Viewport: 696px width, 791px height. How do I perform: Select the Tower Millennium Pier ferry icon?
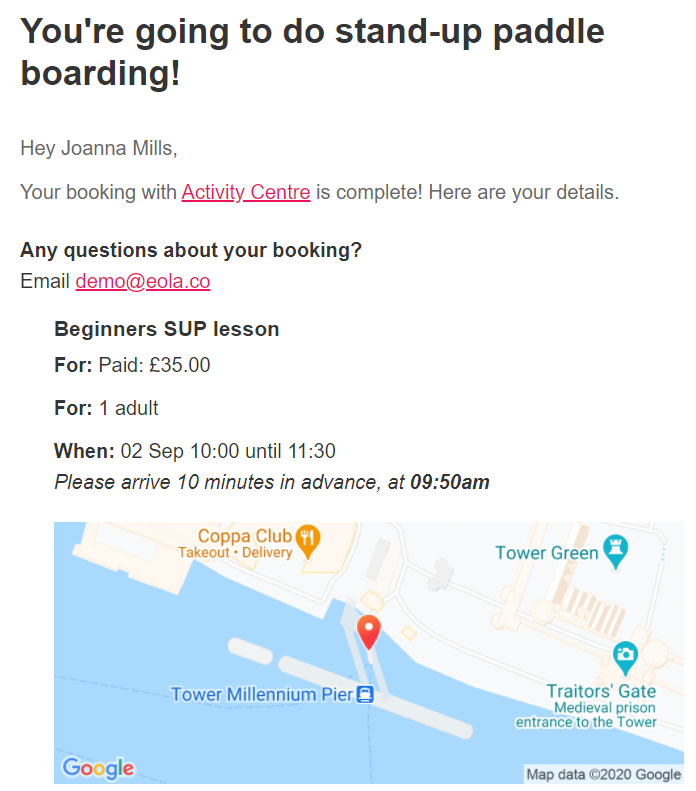tap(365, 694)
